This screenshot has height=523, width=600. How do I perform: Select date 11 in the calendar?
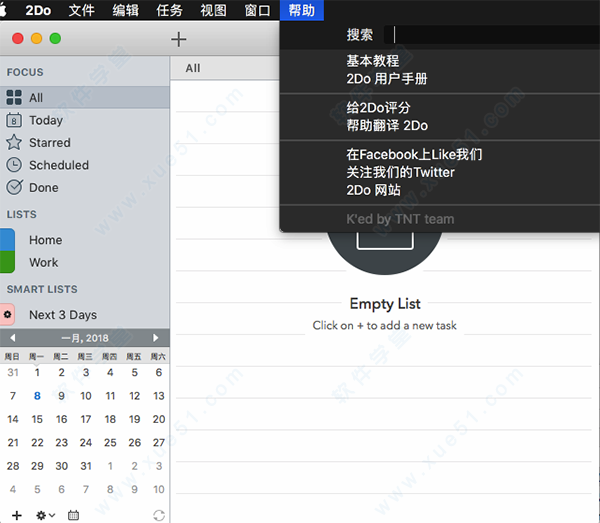(110, 396)
